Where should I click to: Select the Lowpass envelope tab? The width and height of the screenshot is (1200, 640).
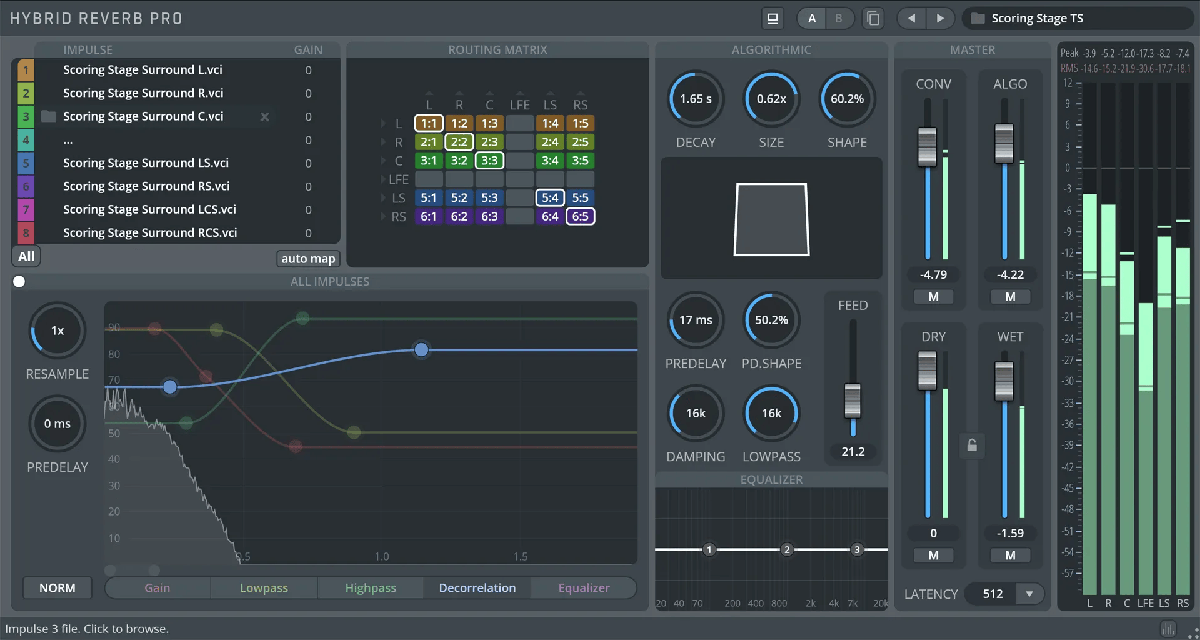264,588
